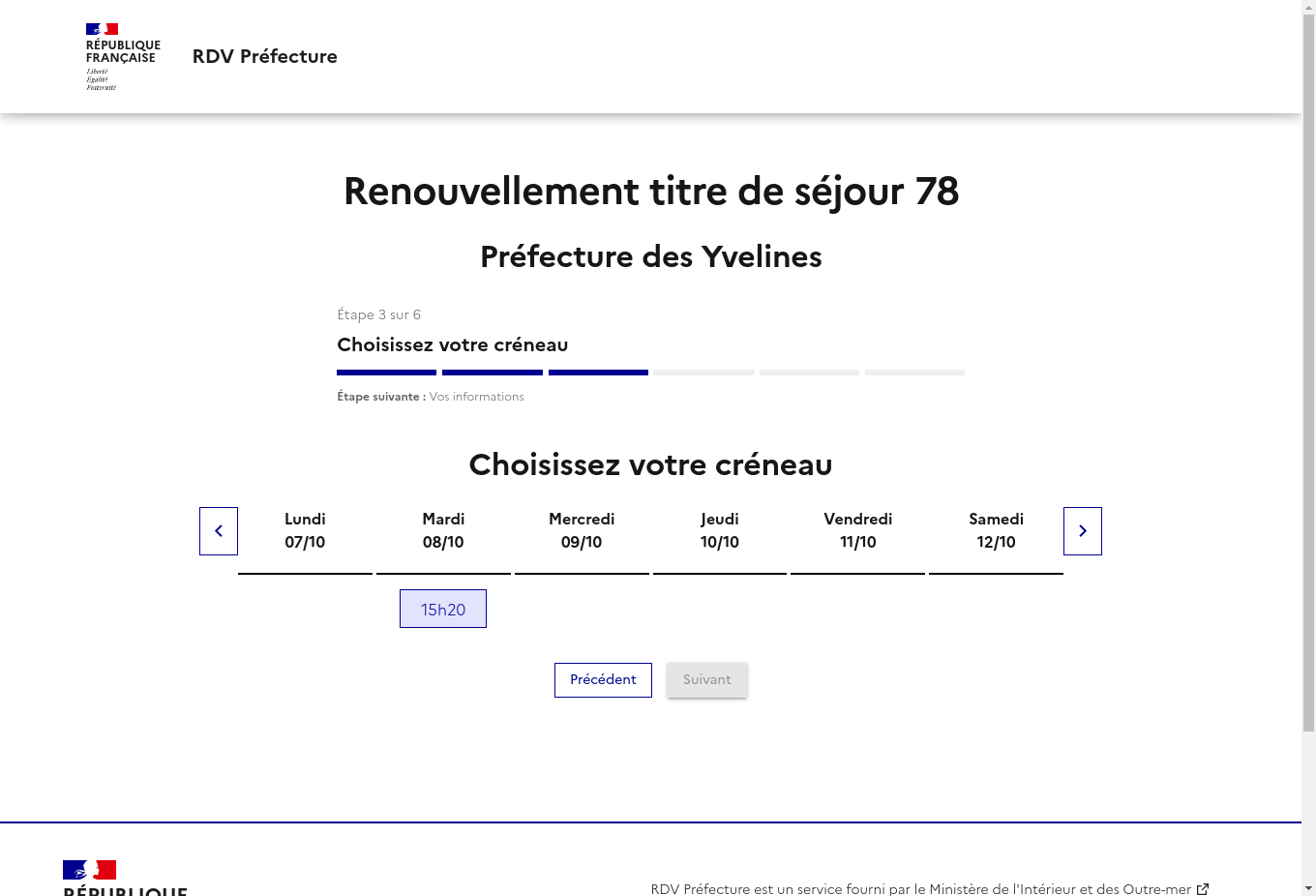Select the Jeudi 10/10 column header
The height and width of the screenshot is (896, 1316).
pyautogui.click(x=720, y=531)
